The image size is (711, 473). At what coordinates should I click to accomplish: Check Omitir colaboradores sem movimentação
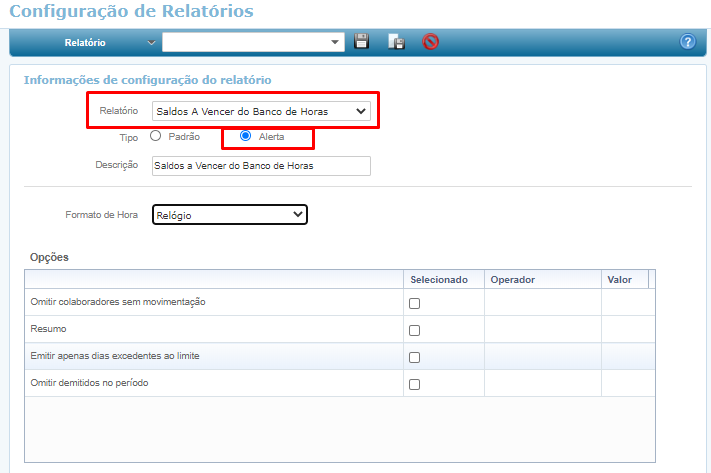point(414,303)
